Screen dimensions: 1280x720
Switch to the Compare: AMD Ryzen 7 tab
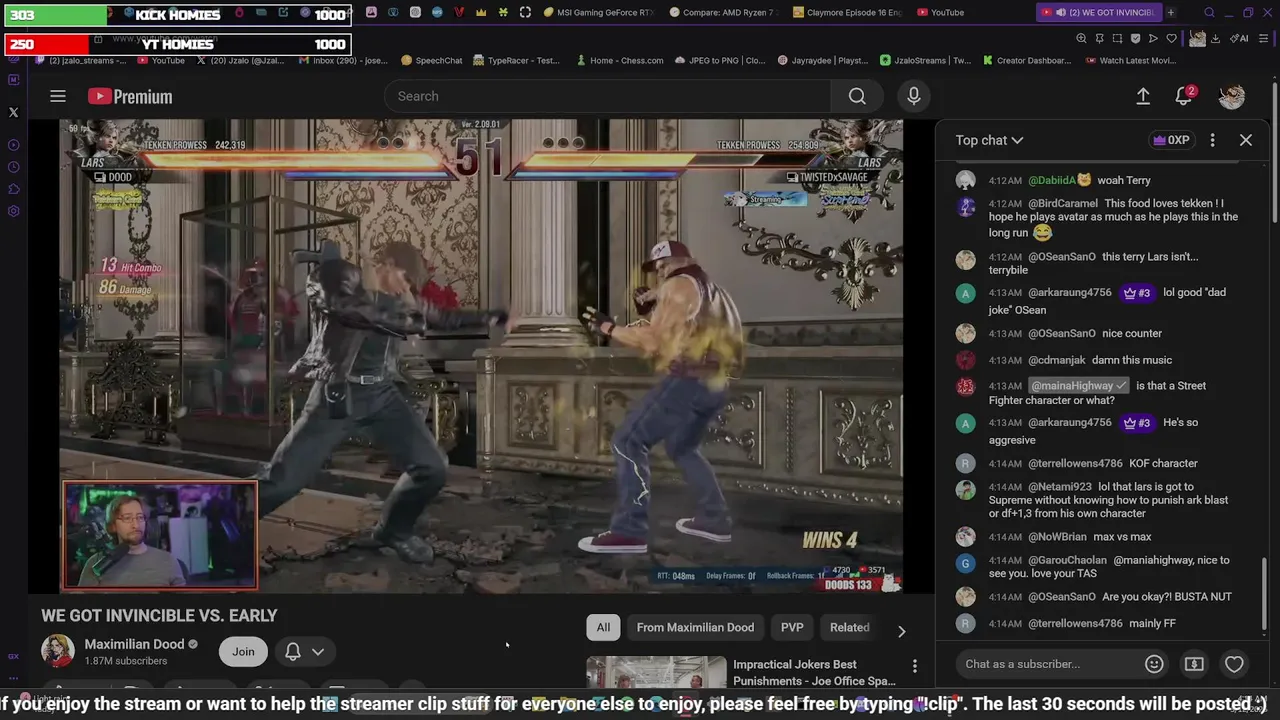tap(722, 12)
